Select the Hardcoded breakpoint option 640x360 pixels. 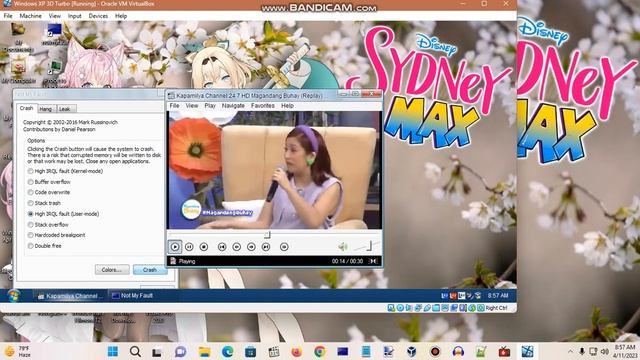[56, 235]
